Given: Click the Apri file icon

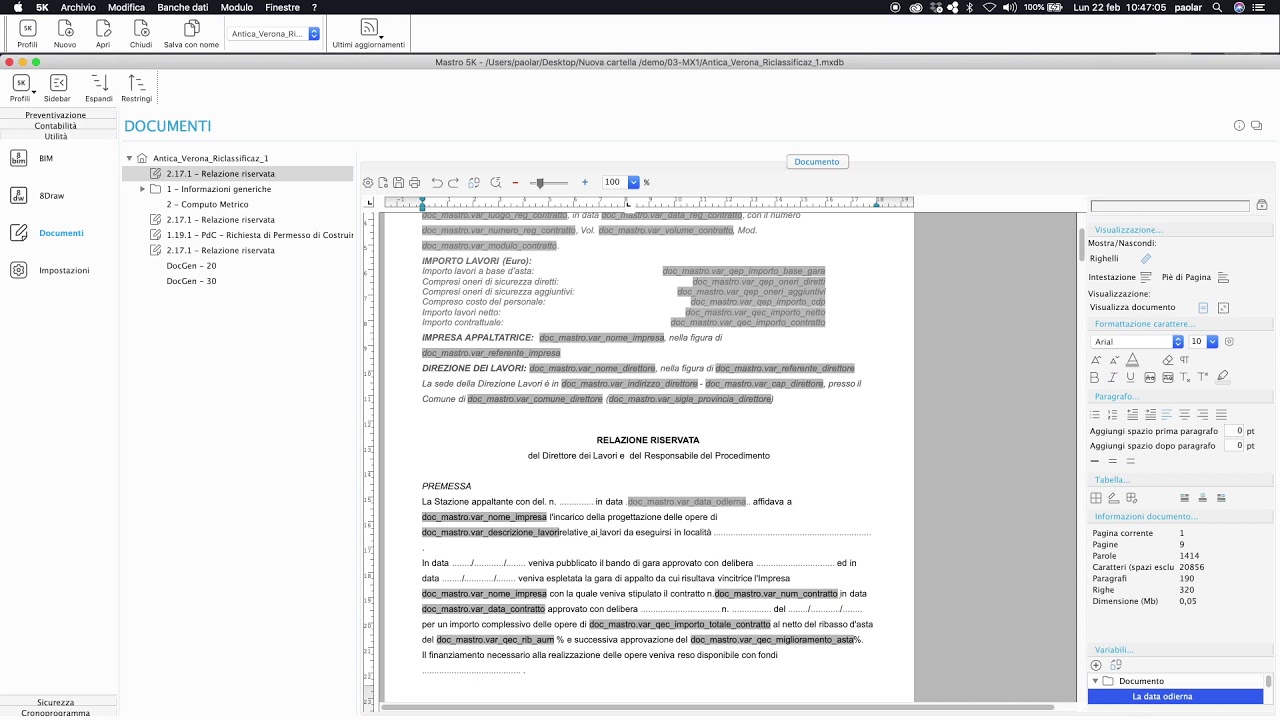Looking at the screenshot, I should tap(103, 28).
